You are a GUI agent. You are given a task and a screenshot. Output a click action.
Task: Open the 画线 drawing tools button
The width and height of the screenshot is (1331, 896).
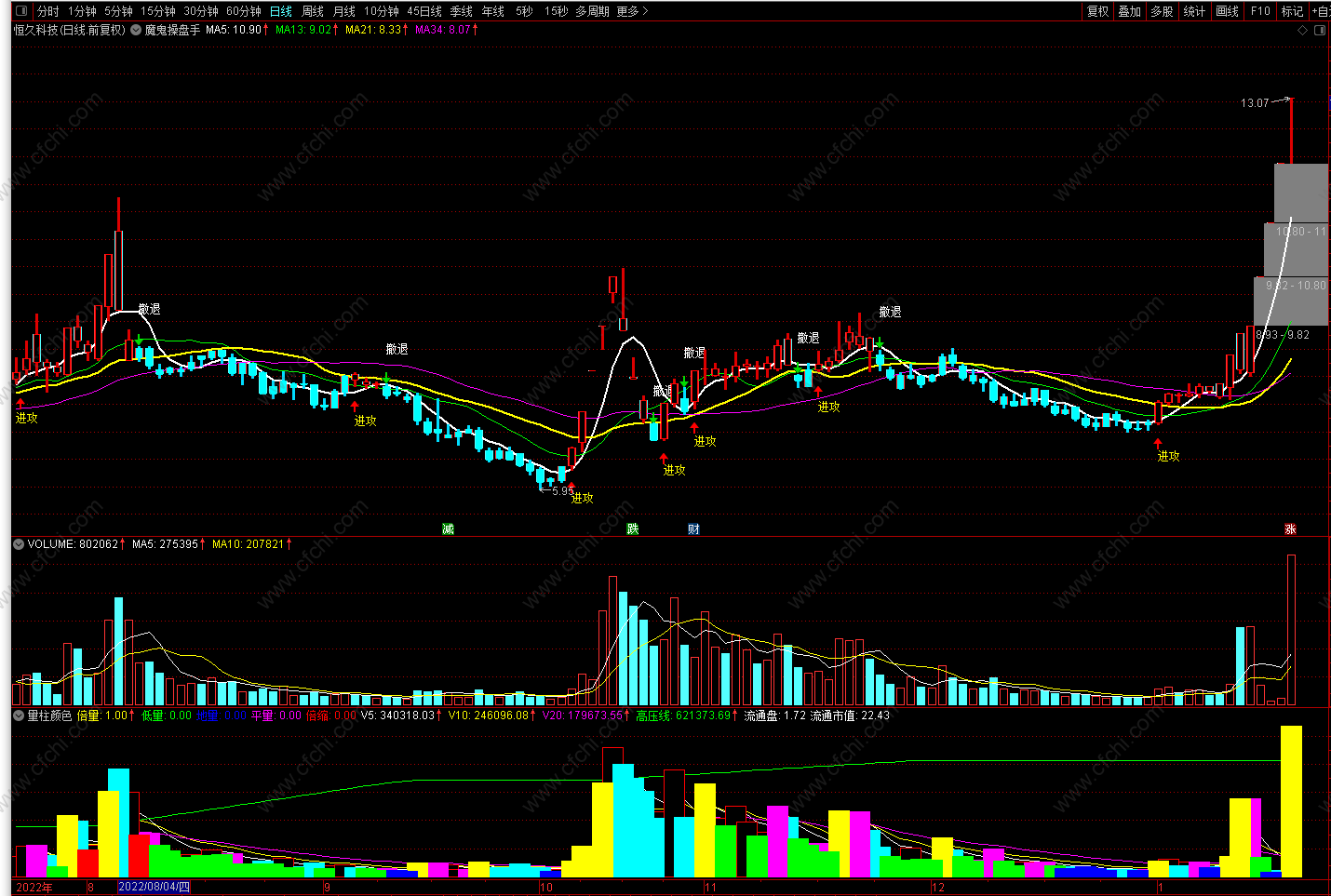[x=1228, y=11]
